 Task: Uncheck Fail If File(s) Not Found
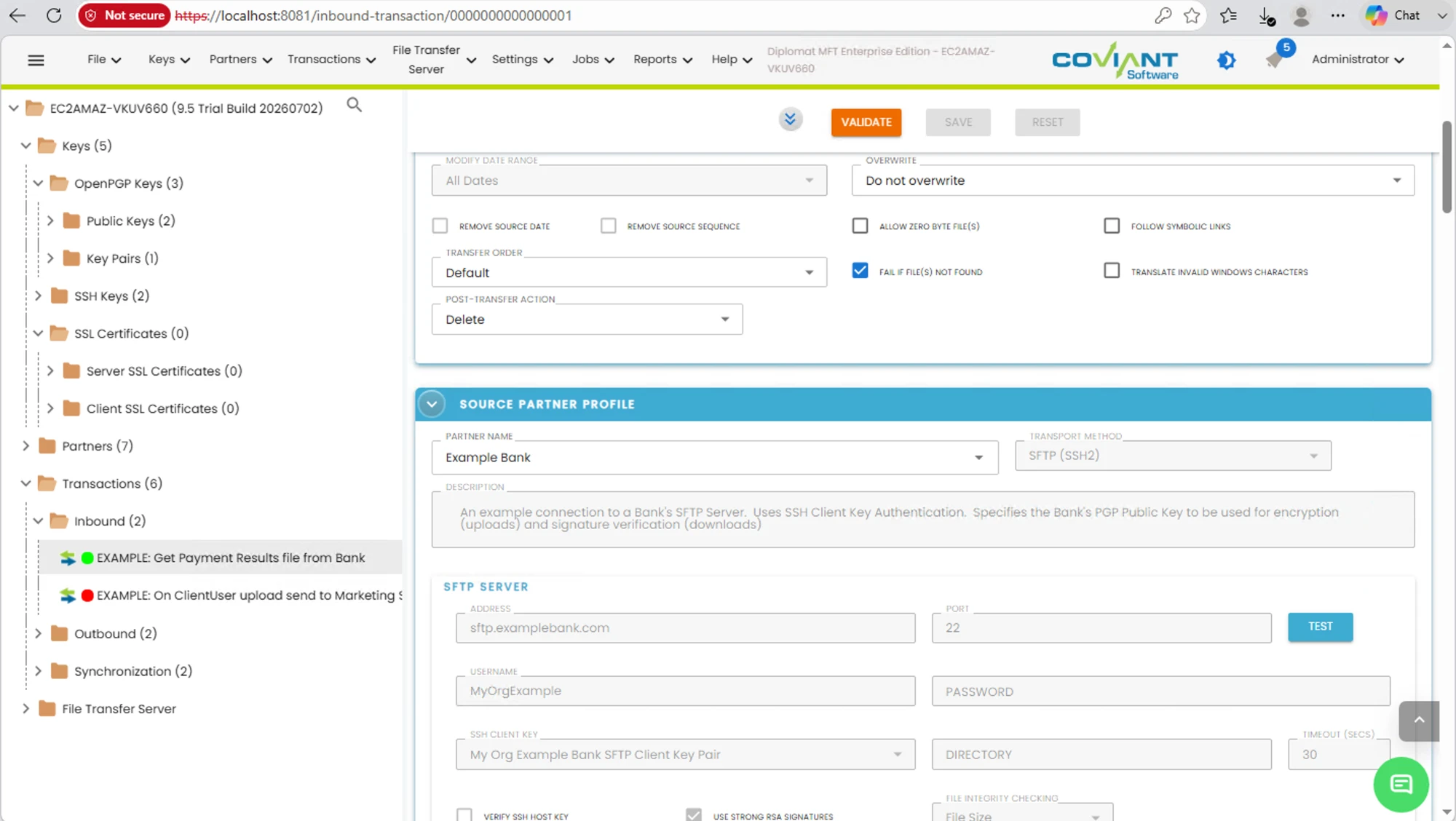pos(860,271)
